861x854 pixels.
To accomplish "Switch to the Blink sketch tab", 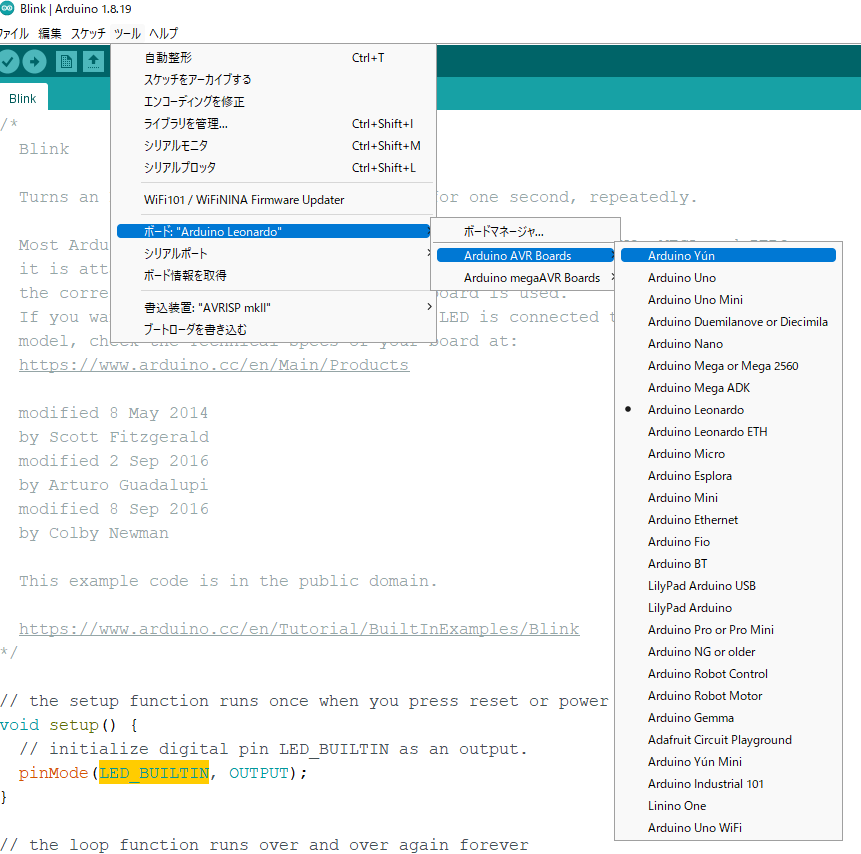I will (23, 98).
